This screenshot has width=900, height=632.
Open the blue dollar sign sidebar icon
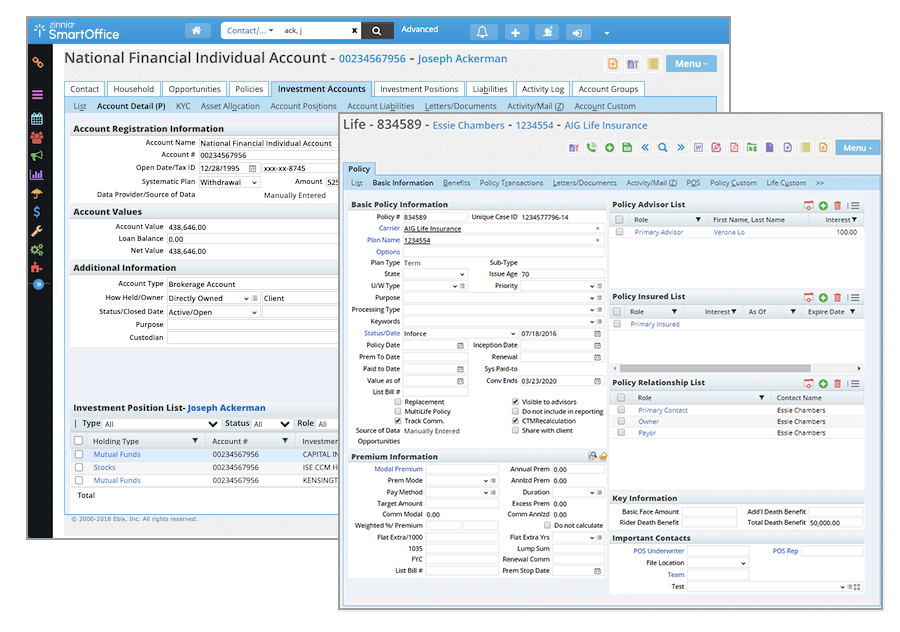pos(37,212)
